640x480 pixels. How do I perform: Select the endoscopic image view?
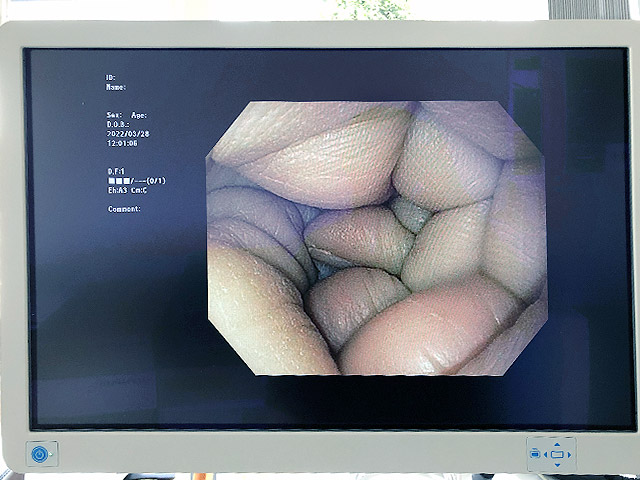[x=376, y=238]
